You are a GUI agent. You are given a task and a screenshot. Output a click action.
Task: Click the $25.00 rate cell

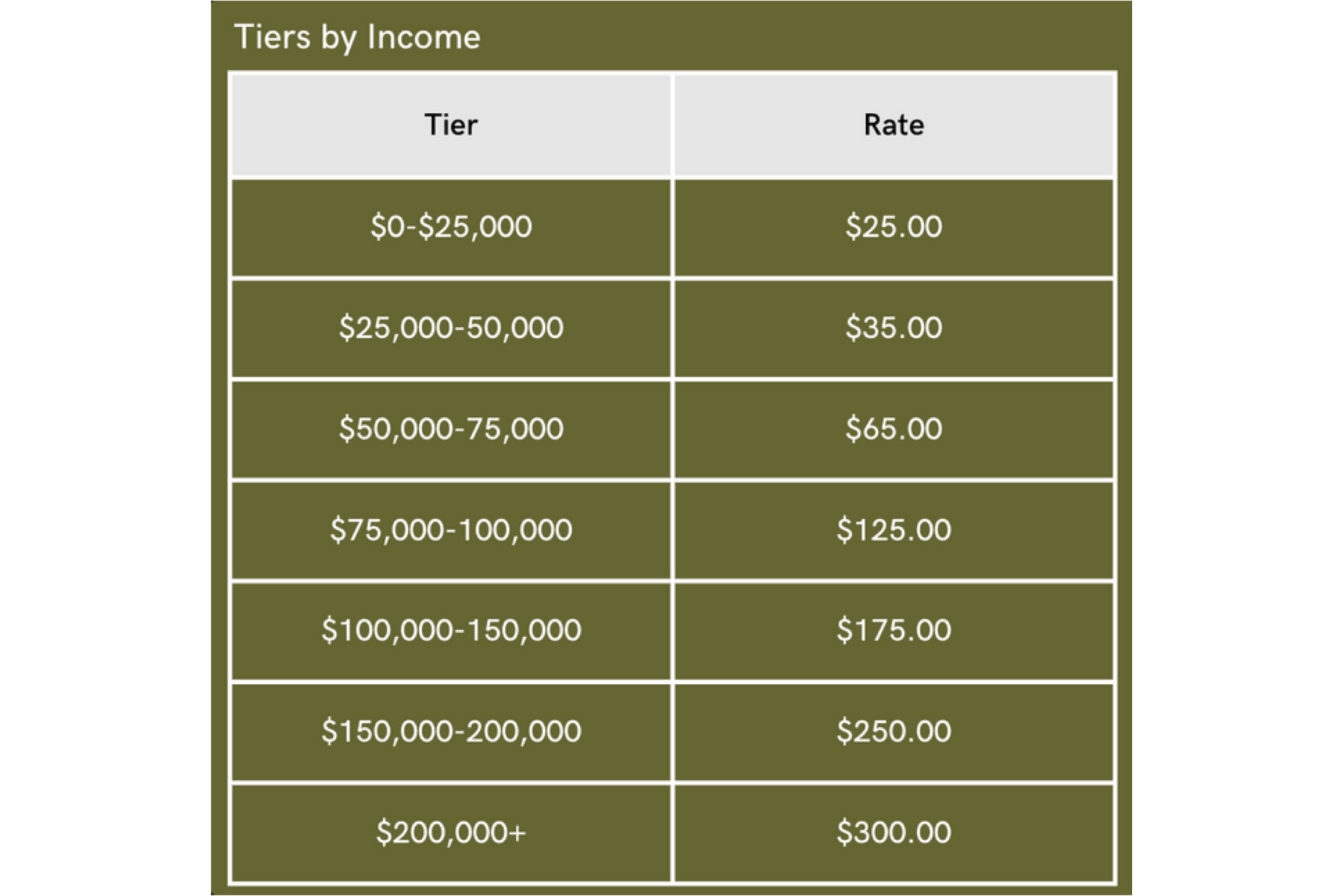[894, 226]
